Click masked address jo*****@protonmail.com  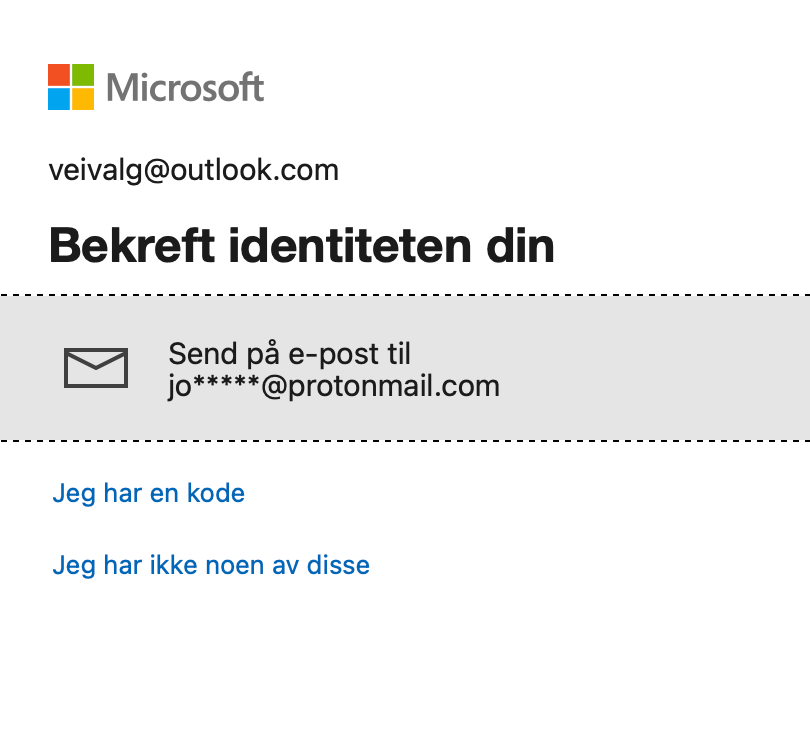click(333, 385)
